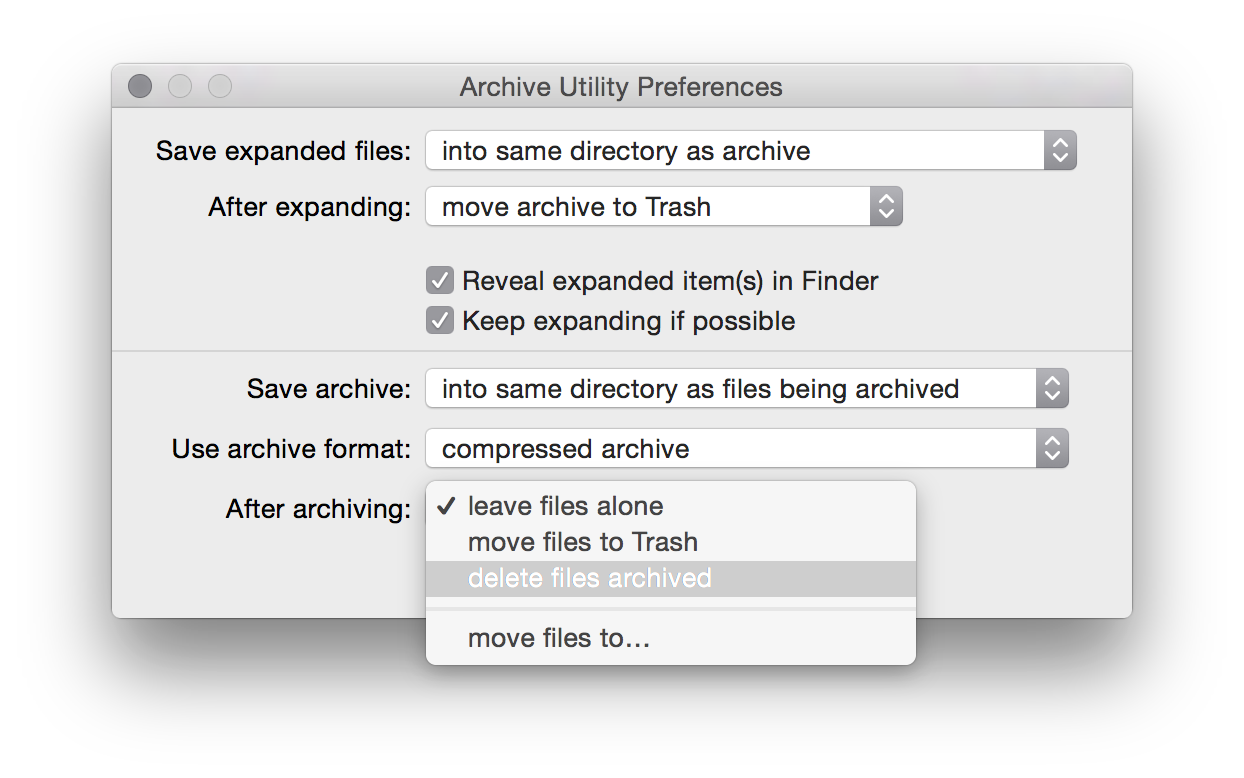This screenshot has width=1244, height=778.
Task: Pick 'move files to…' menu option
Action: tap(671, 638)
